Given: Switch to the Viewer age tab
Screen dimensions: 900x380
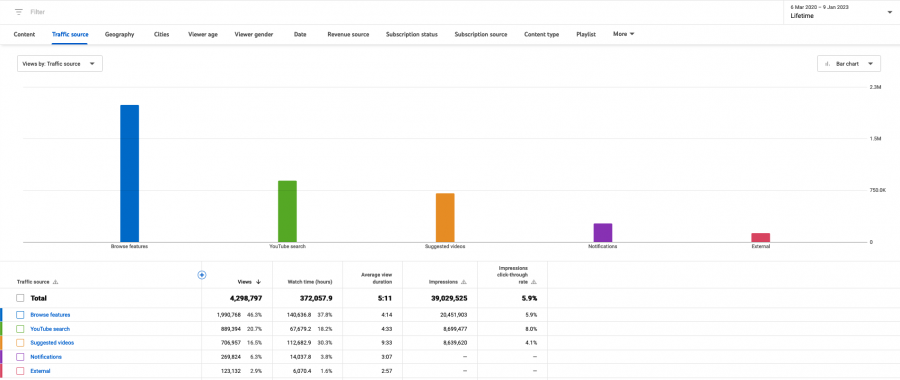Looking at the screenshot, I should point(203,34).
